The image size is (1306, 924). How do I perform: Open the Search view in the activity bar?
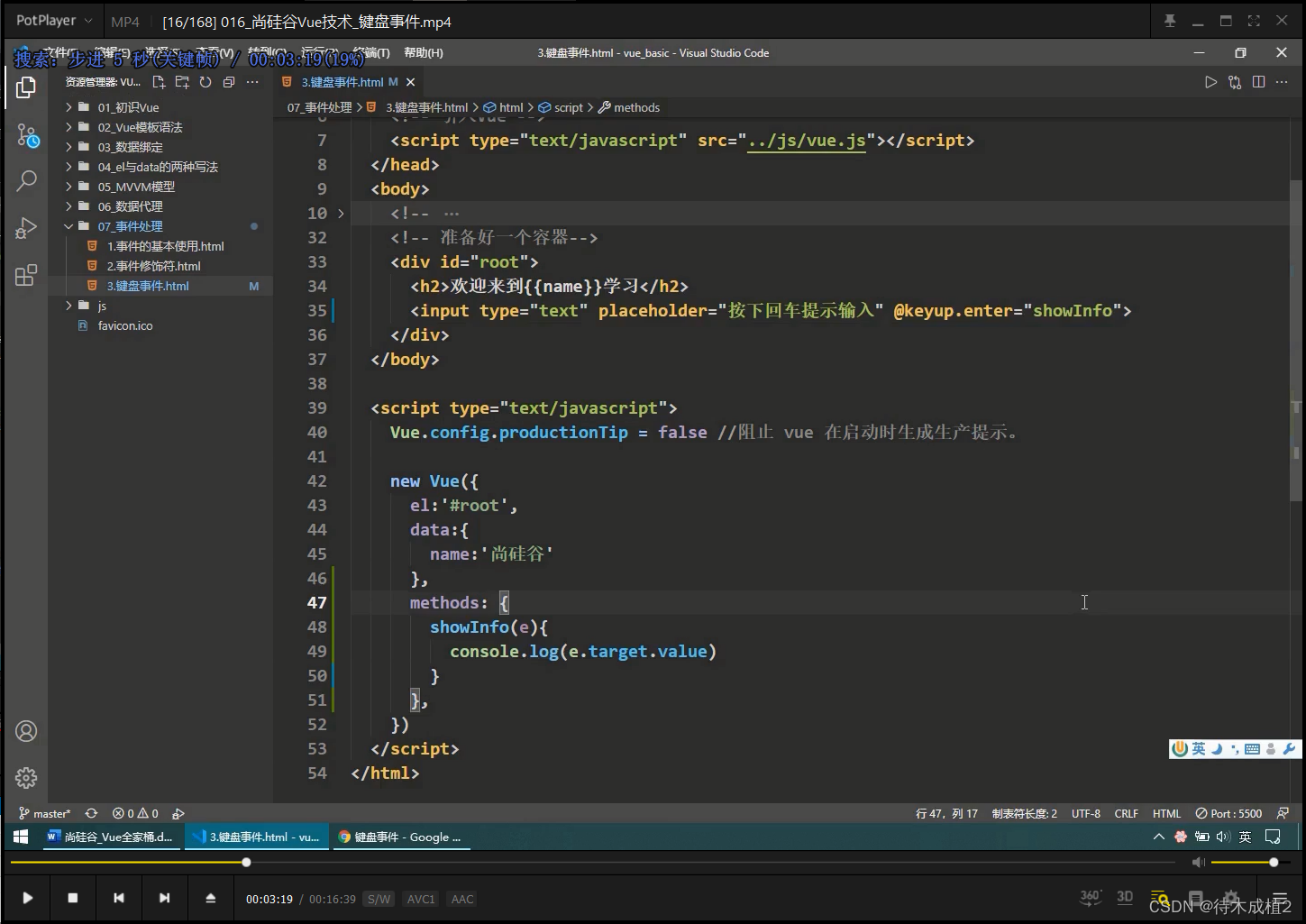(26, 180)
